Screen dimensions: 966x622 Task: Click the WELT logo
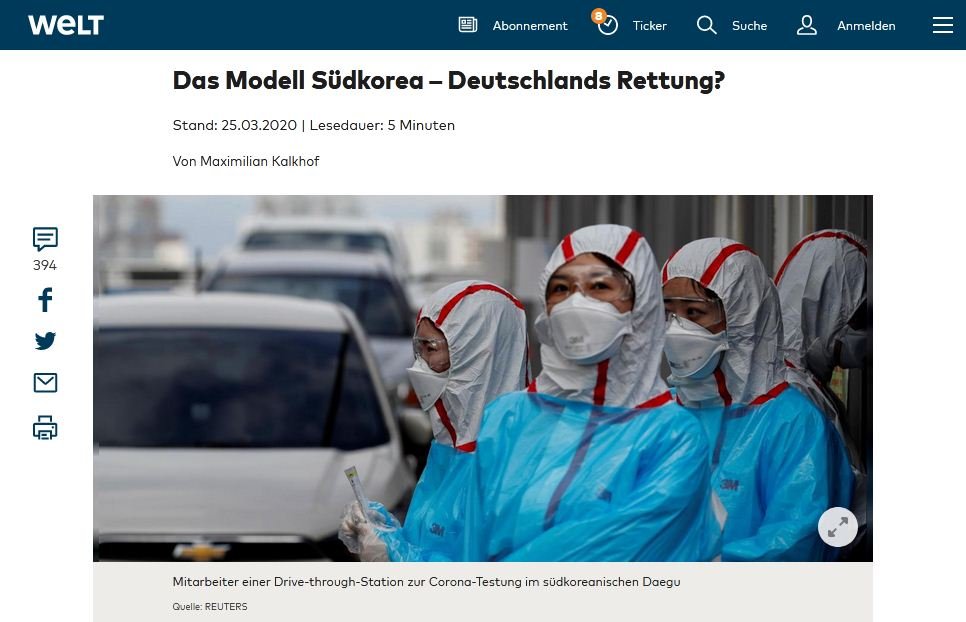[66, 25]
